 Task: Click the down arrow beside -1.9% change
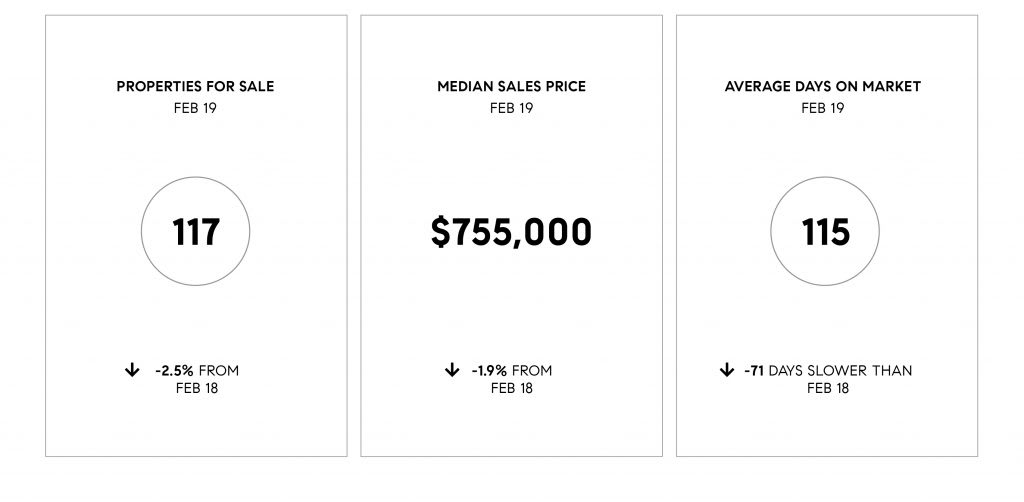(451, 371)
